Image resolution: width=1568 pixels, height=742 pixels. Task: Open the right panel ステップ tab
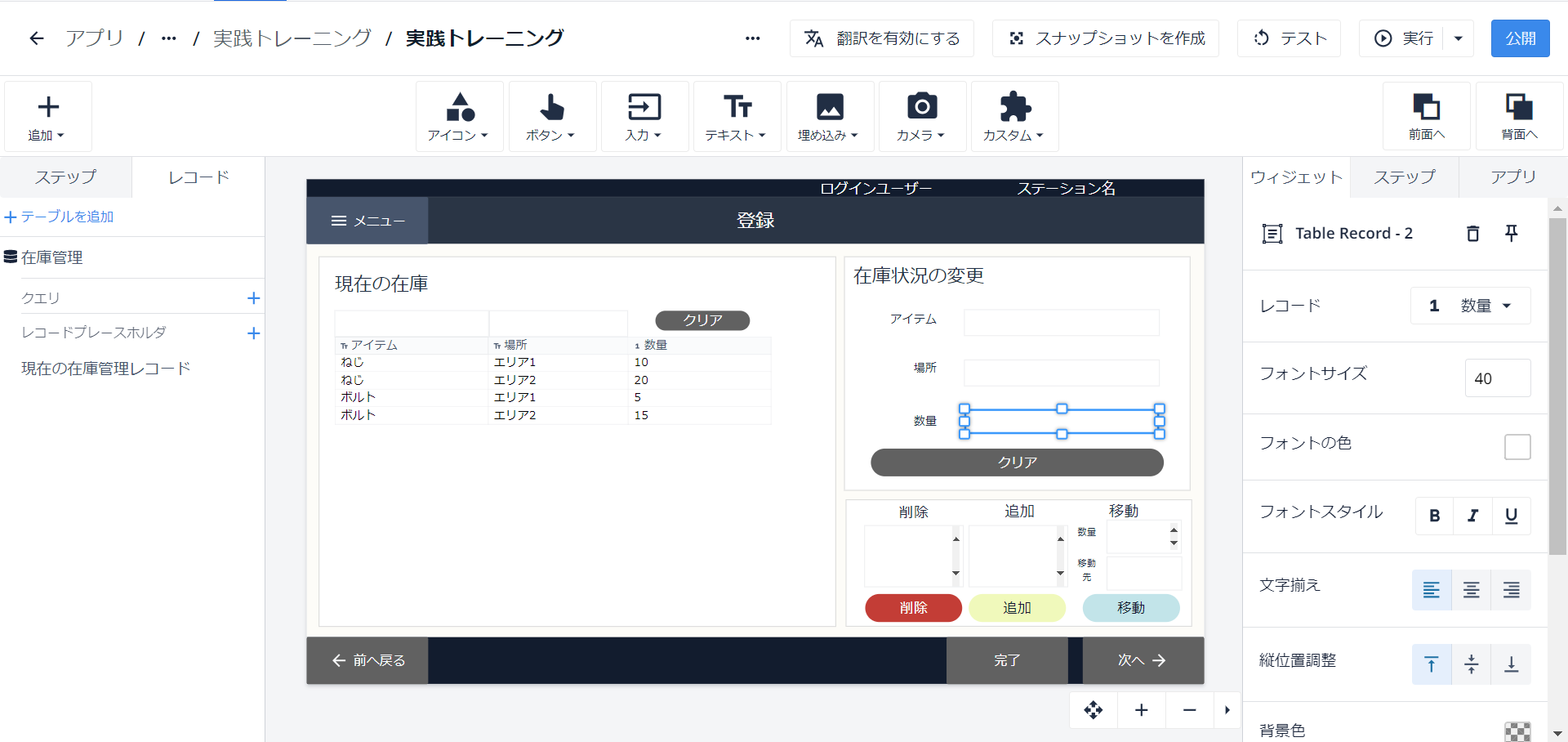coord(1404,177)
